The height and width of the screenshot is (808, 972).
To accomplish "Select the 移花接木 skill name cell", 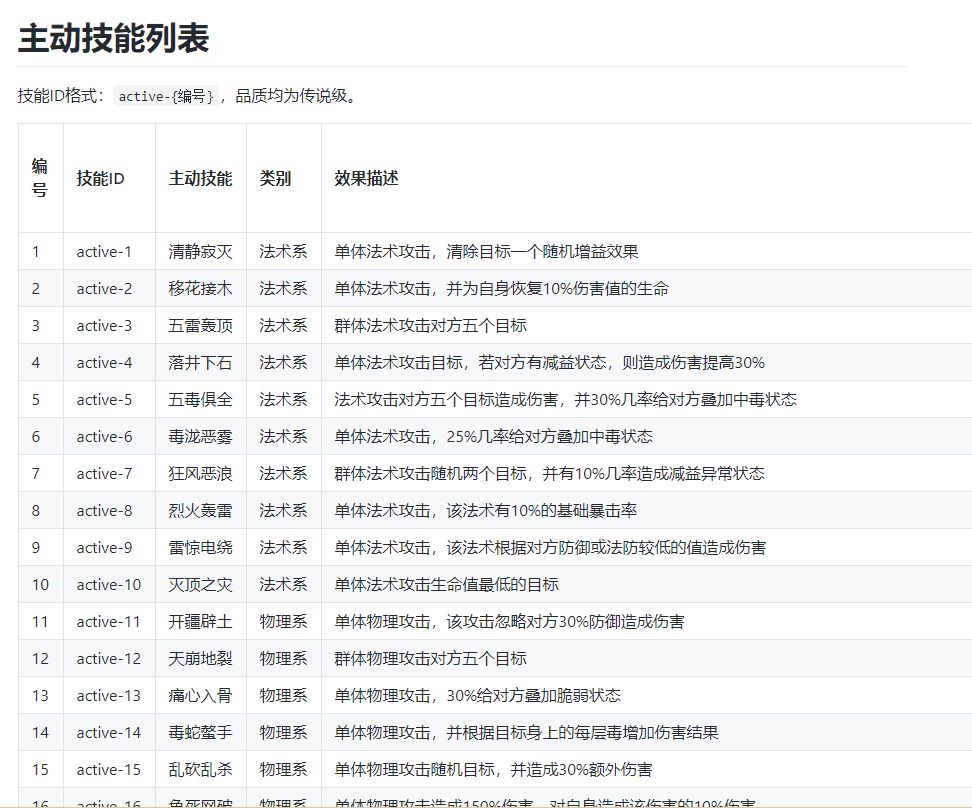I will (x=200, y=289).
